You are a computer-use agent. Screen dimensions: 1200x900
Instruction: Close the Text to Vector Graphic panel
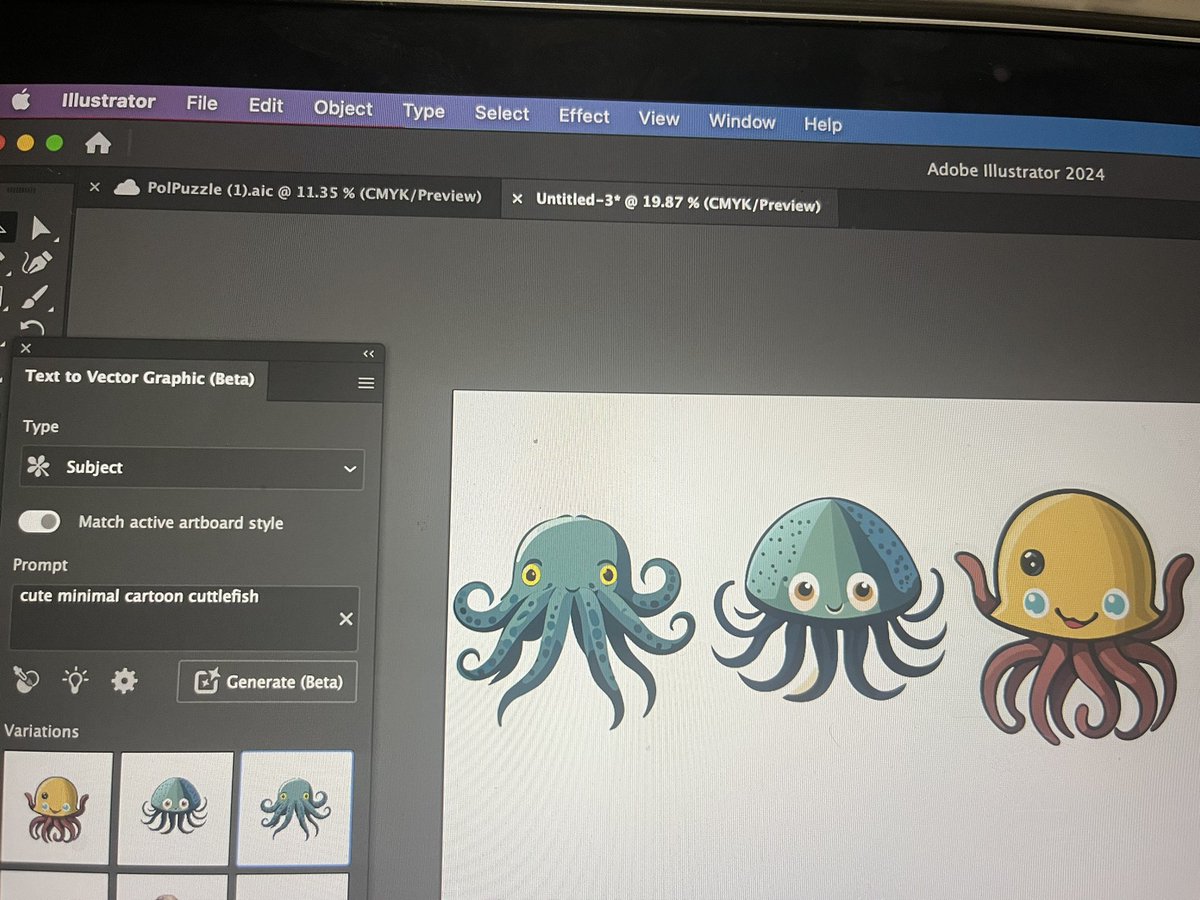pos(26,348)
